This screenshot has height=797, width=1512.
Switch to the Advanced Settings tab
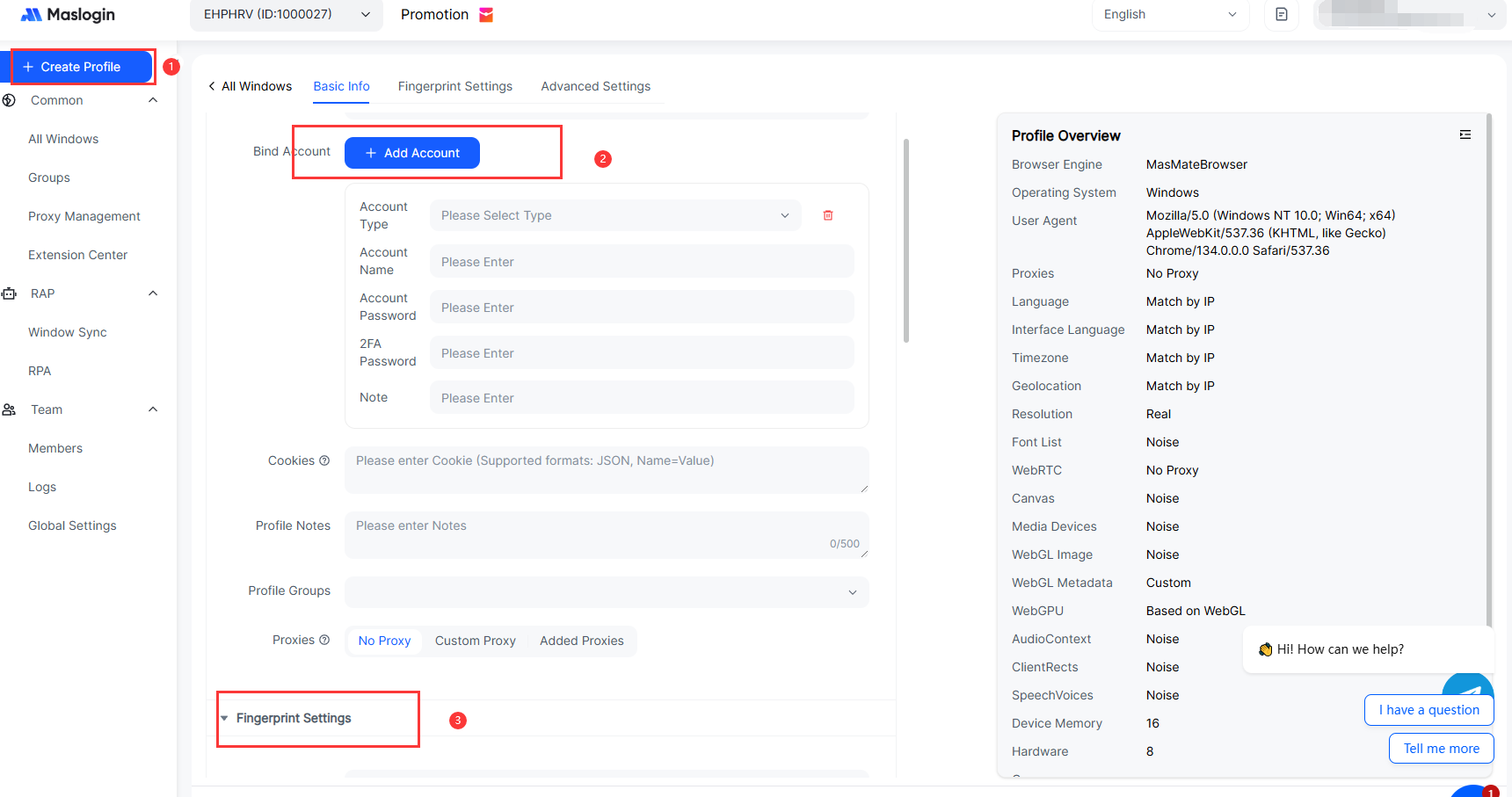coord(595,86)
